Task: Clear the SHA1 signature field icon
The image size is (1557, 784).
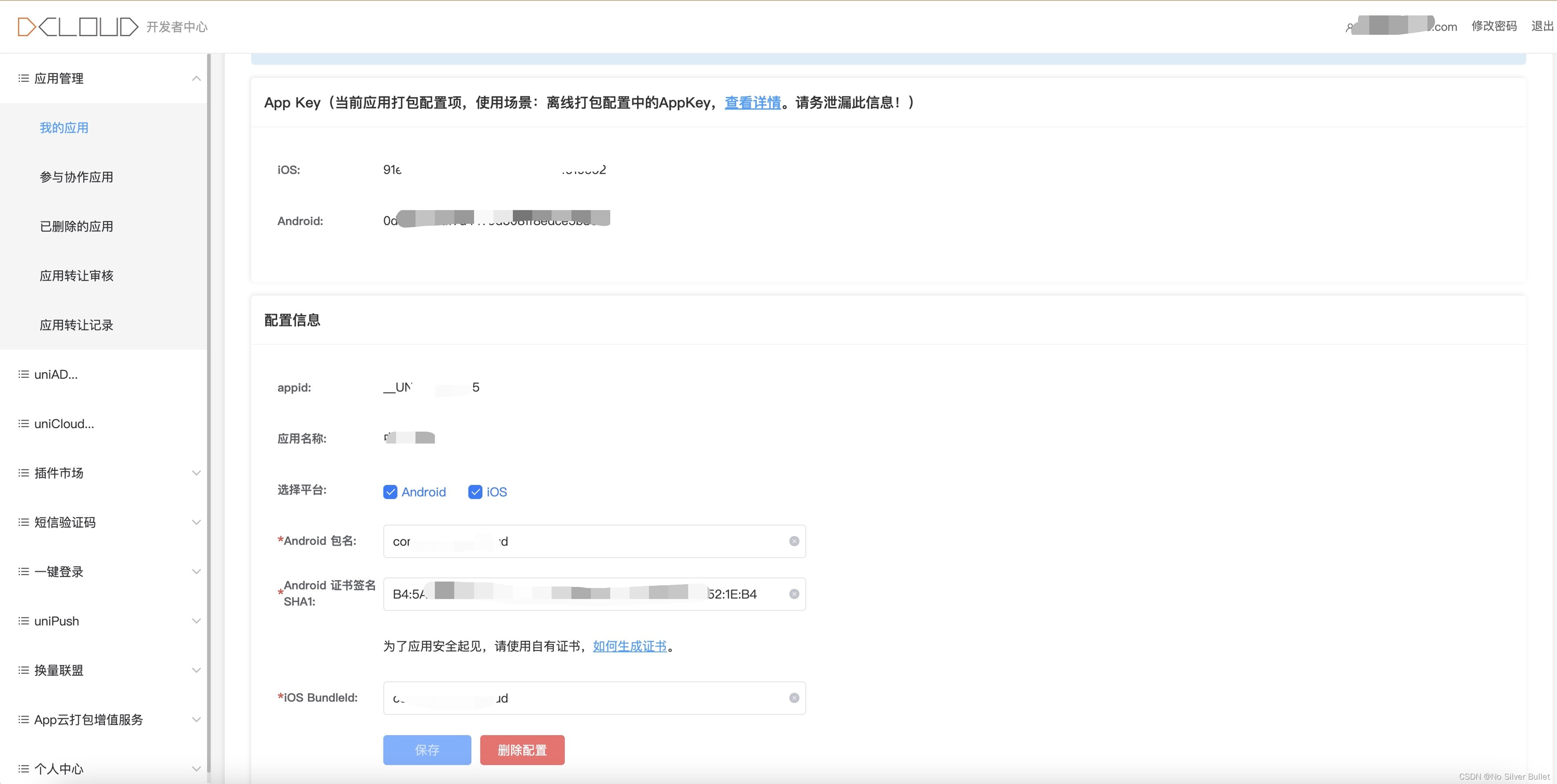Action: point(793,594)
